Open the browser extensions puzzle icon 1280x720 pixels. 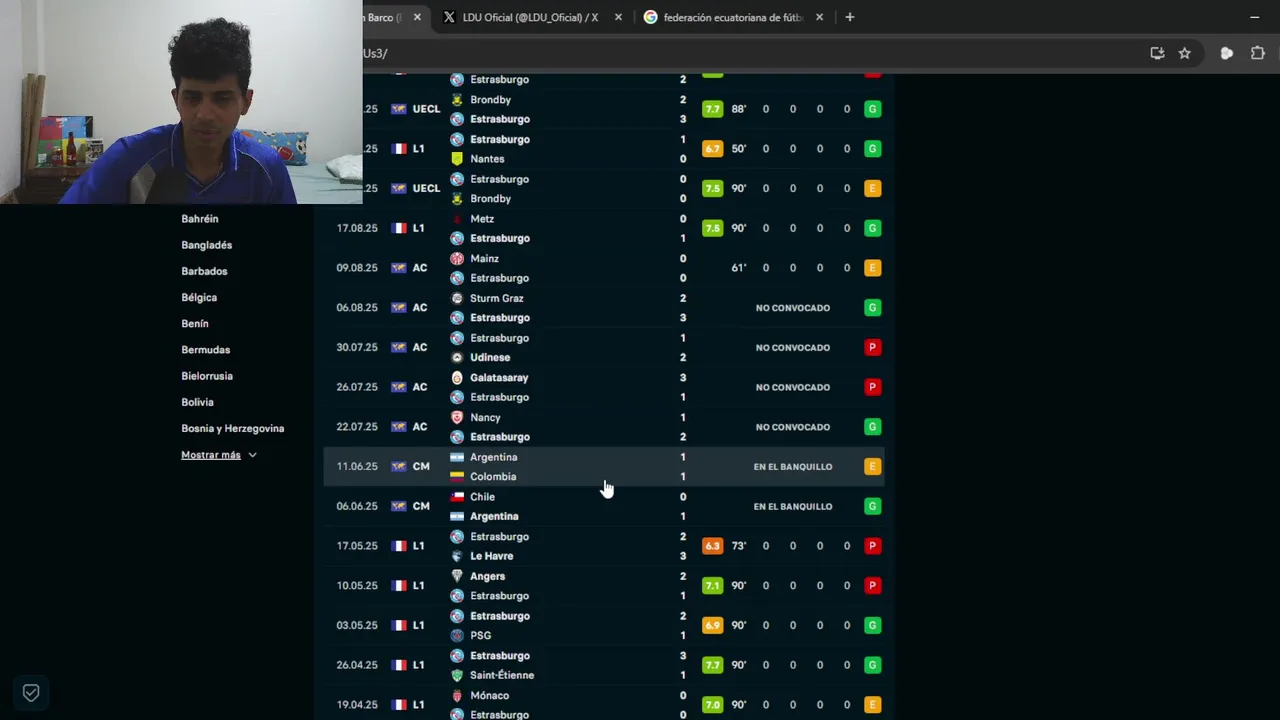coord(1258,53)
